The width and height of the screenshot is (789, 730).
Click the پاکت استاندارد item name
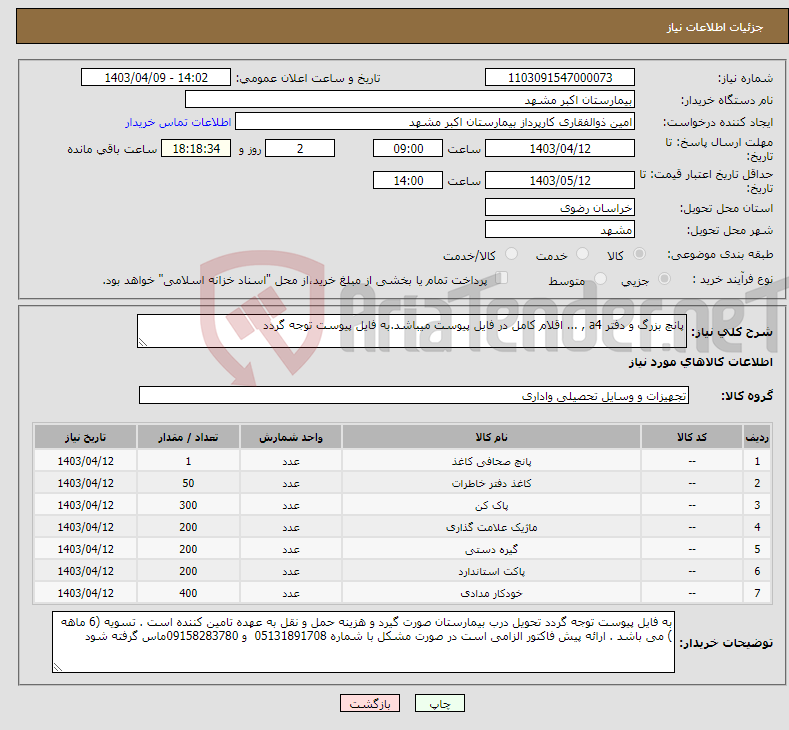coord(491,572)
